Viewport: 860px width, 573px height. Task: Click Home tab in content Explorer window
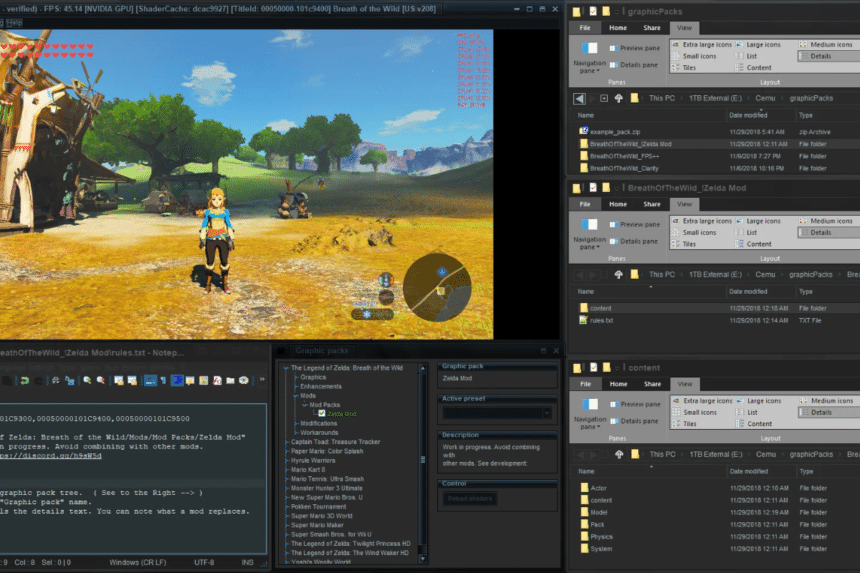(x=618, y=384)
